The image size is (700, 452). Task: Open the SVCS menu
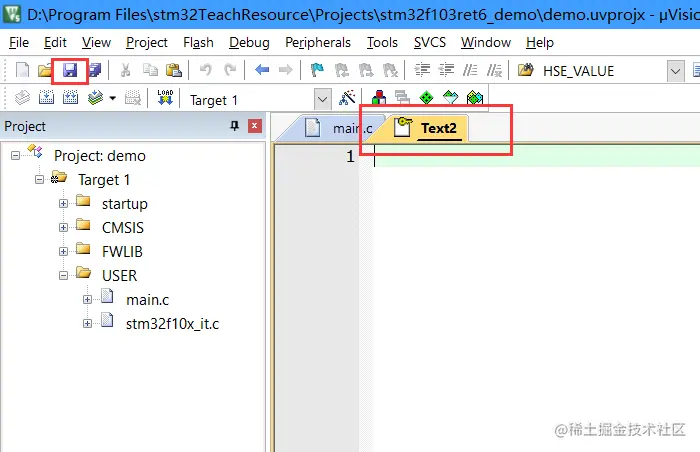tap(429, 42)
